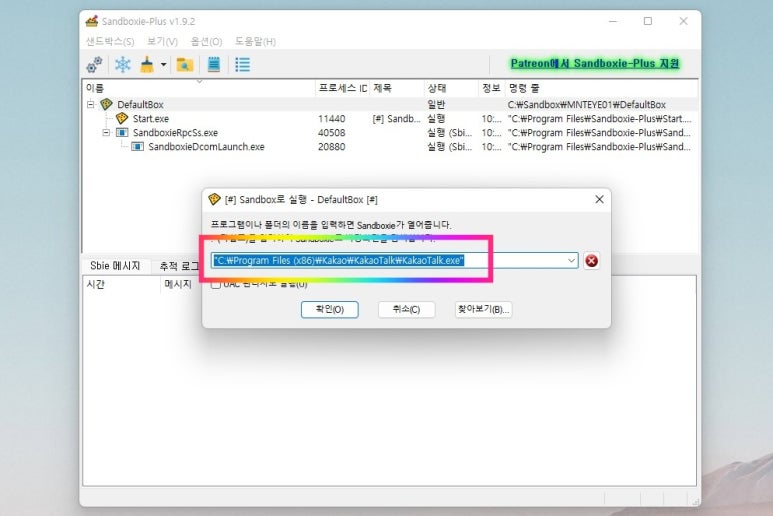The width and height of the screenshot is (773, 516).
Task: Click the folder browse icon in toolbar
Action: tap(185, 65)
